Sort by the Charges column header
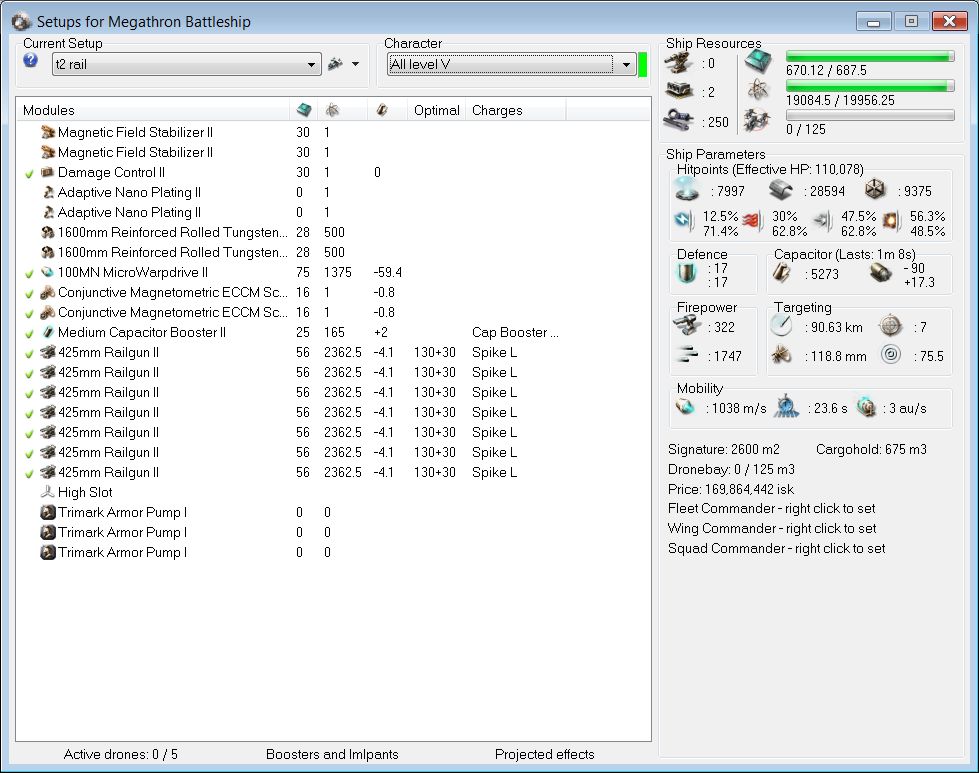The width and height of the screenshot is (979, 773). [x=516, y=110]
